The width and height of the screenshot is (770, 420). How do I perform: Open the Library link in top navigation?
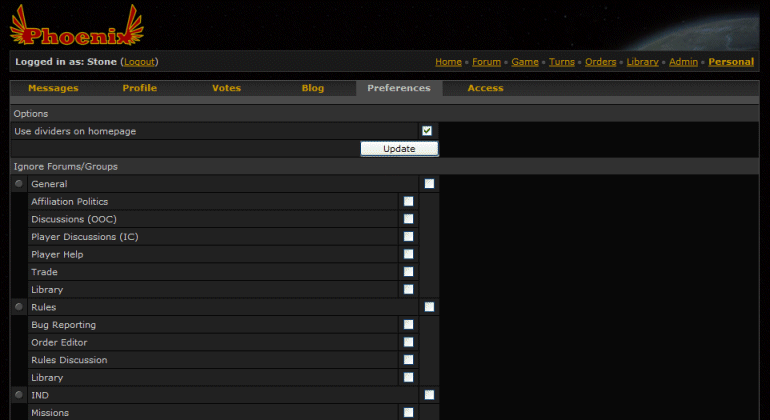(642, 62)
